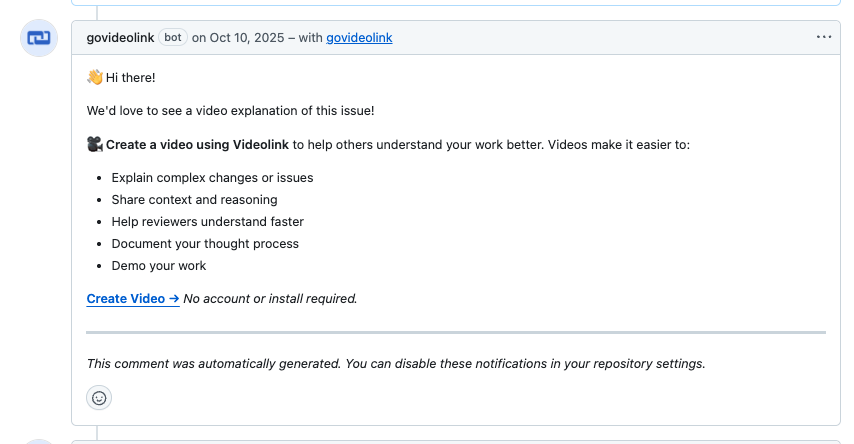Click "Demo your work" bullet
Viewport: 854px width, 444px height.
pos(159,266)
